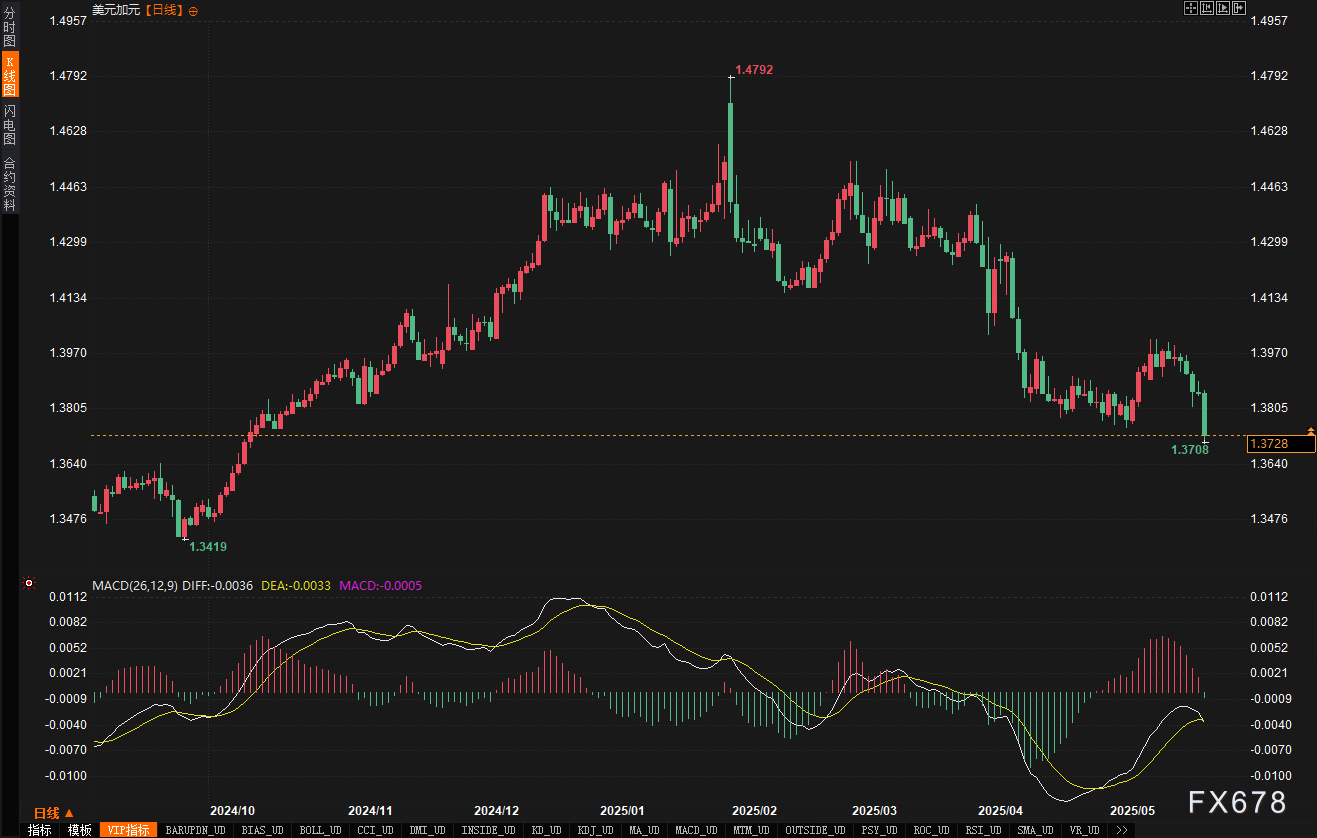Click the crosshair cursor icon at top right
The image size is (1317, 838).
point(1191,8)
